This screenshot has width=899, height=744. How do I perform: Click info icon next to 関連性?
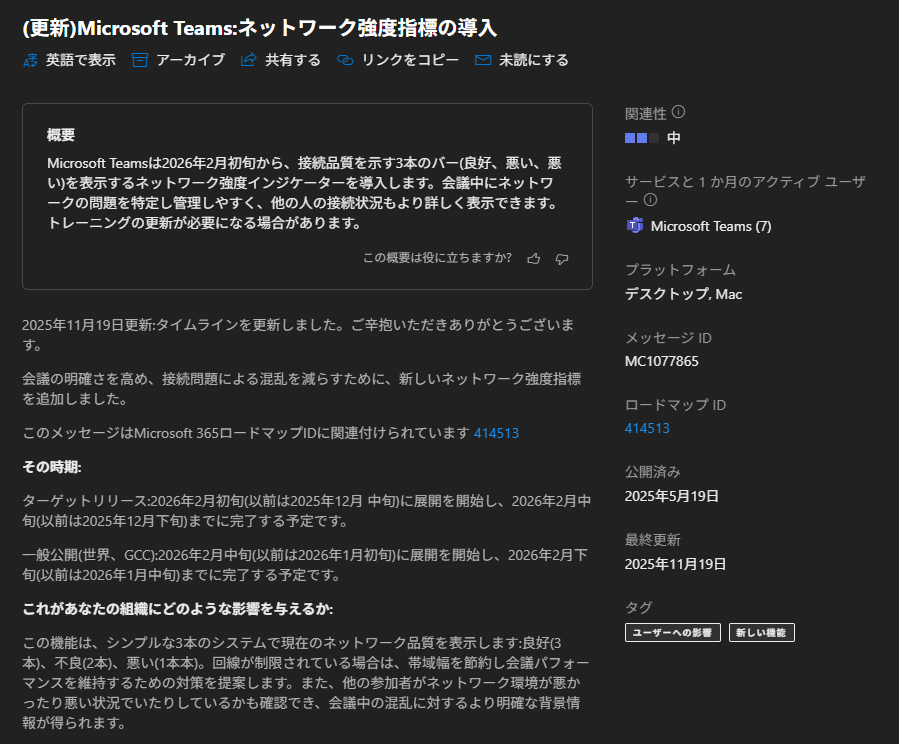coord(679,112)
